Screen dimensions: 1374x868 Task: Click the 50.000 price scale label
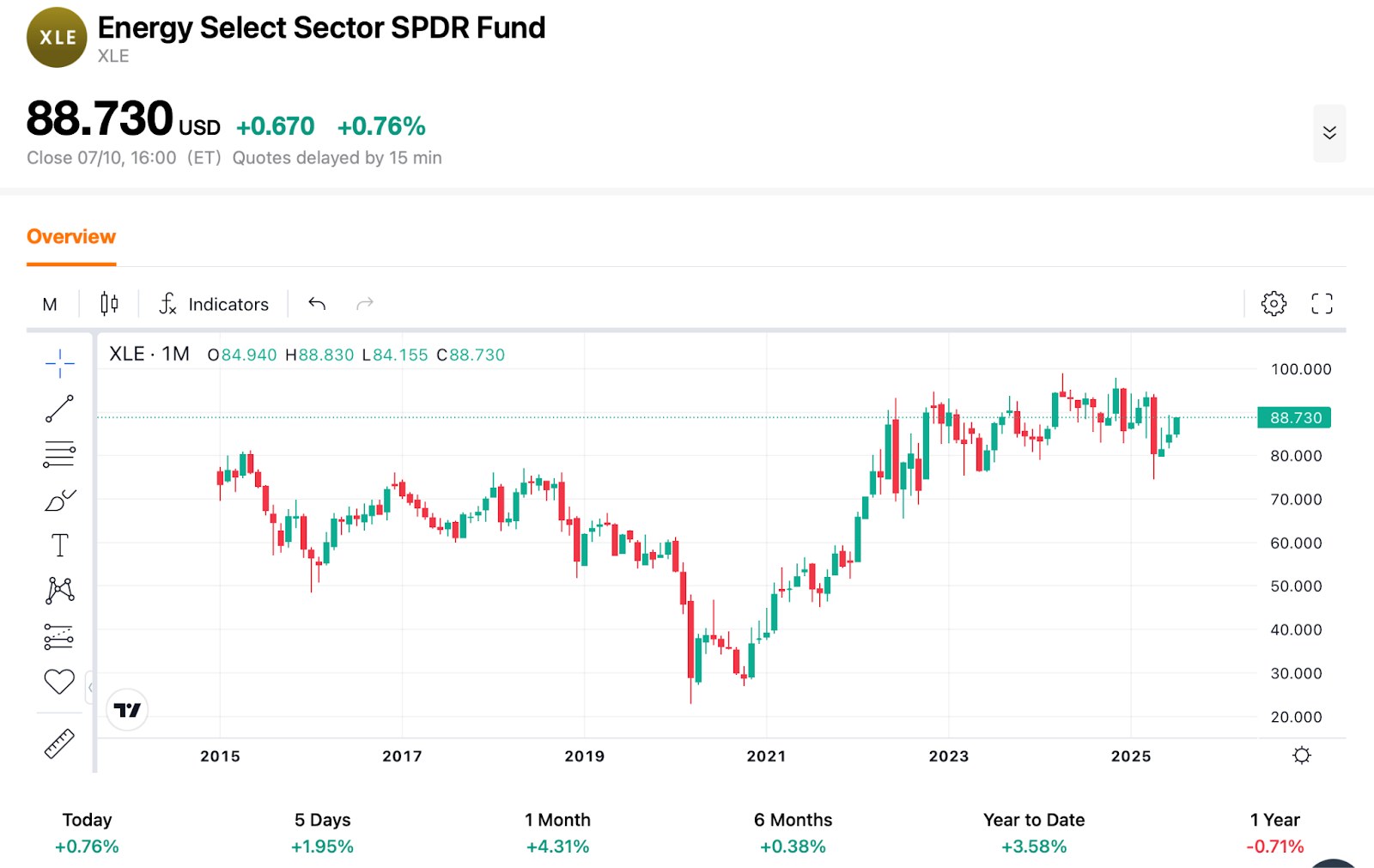1296,586
